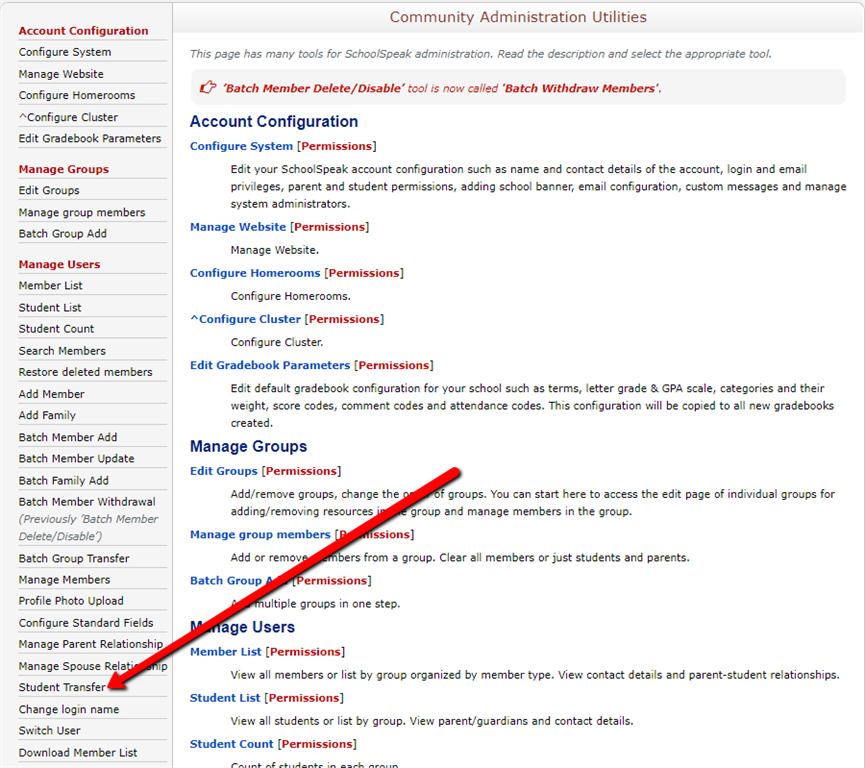Open Manage Parent Relationship in the sidebar
865x768 pixels.
coord(90,644)
